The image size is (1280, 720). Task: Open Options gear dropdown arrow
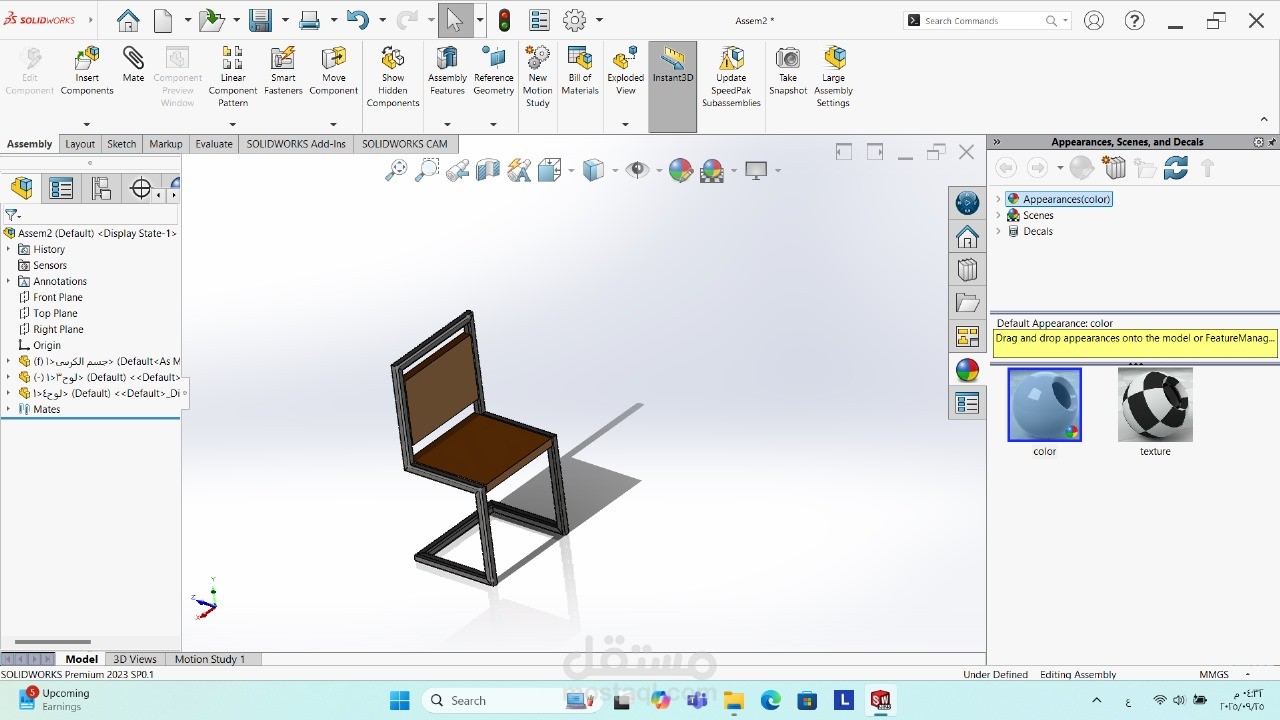click(599, 20)
